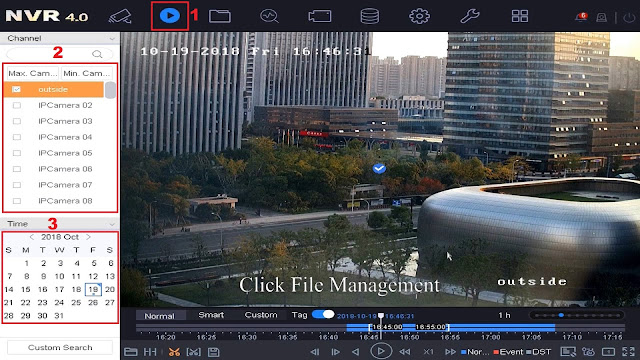Check IPCamera 03 checkbox

17,121
